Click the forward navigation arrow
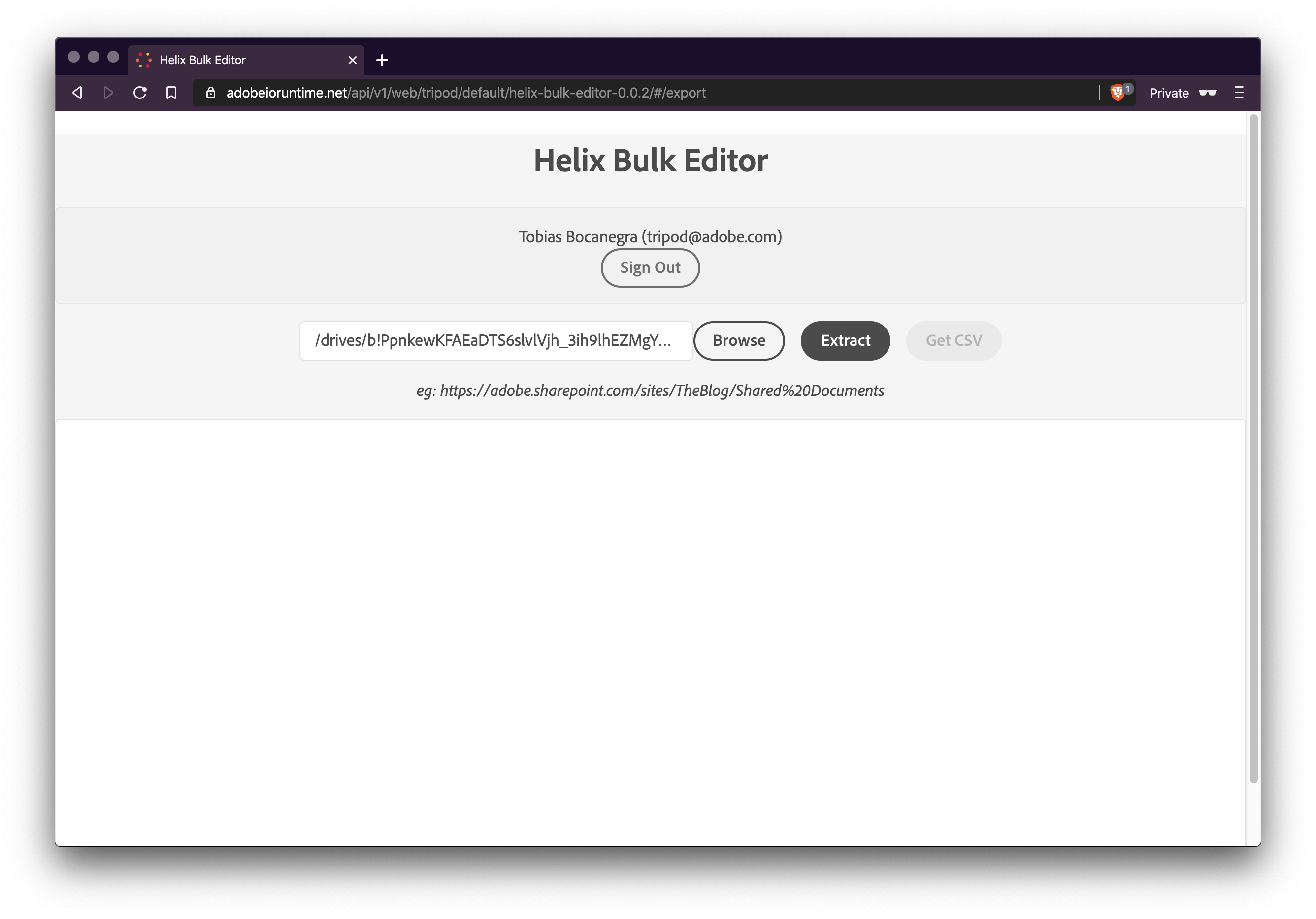The width and height of the screenshot is (1316, 919). click(108, 92)
